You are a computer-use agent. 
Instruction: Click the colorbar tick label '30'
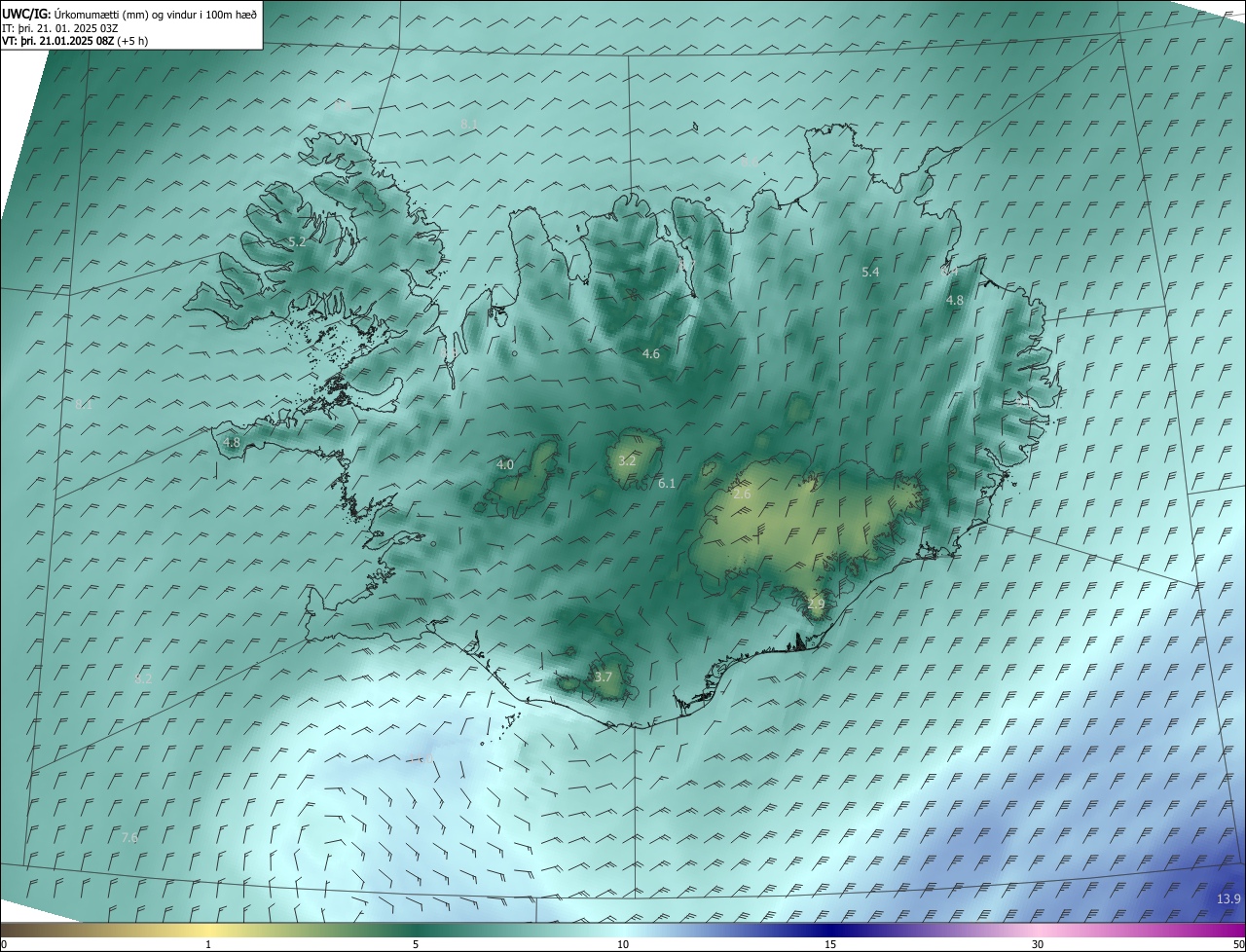(1038, 944)
